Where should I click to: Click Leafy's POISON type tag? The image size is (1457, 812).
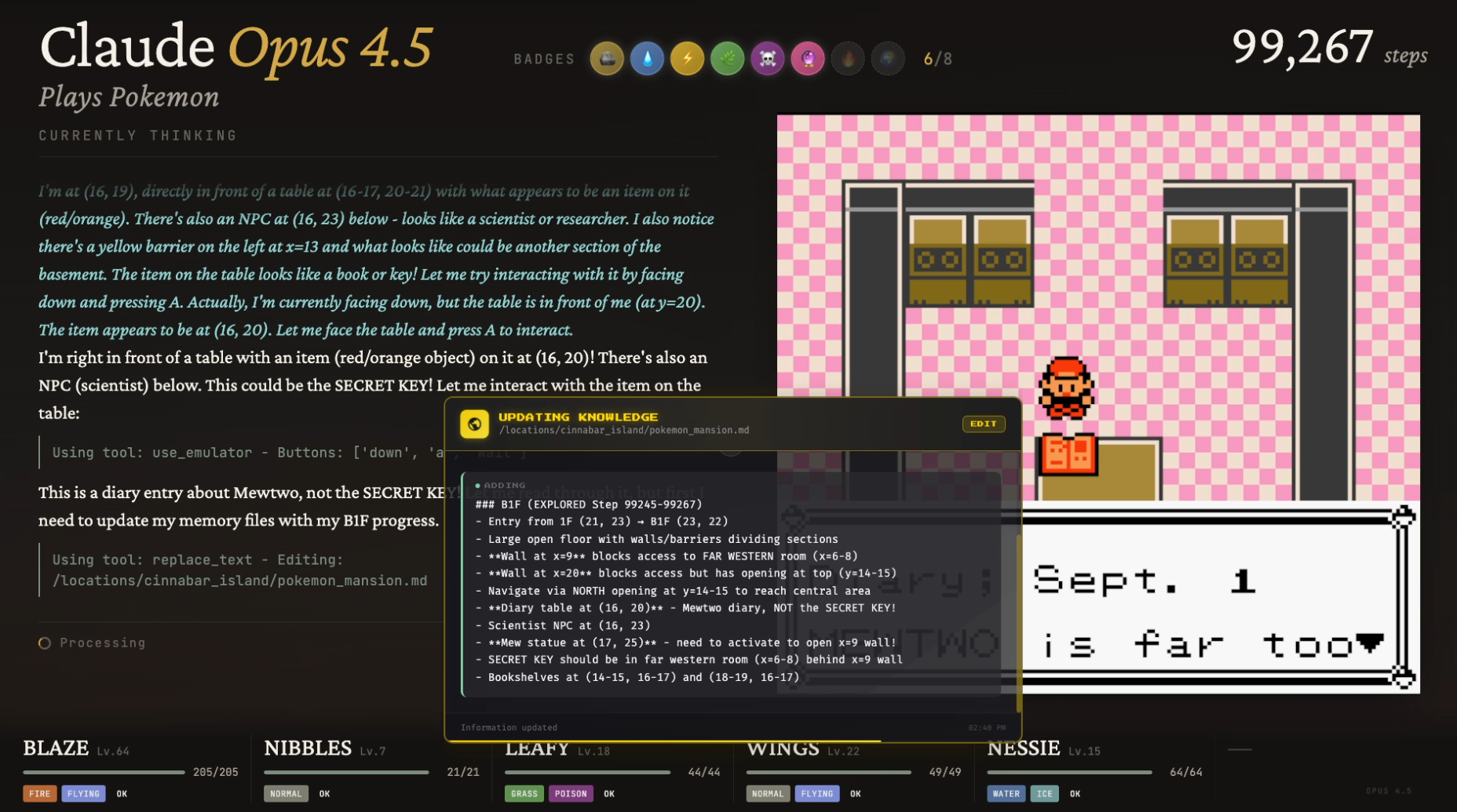point(571,794)
